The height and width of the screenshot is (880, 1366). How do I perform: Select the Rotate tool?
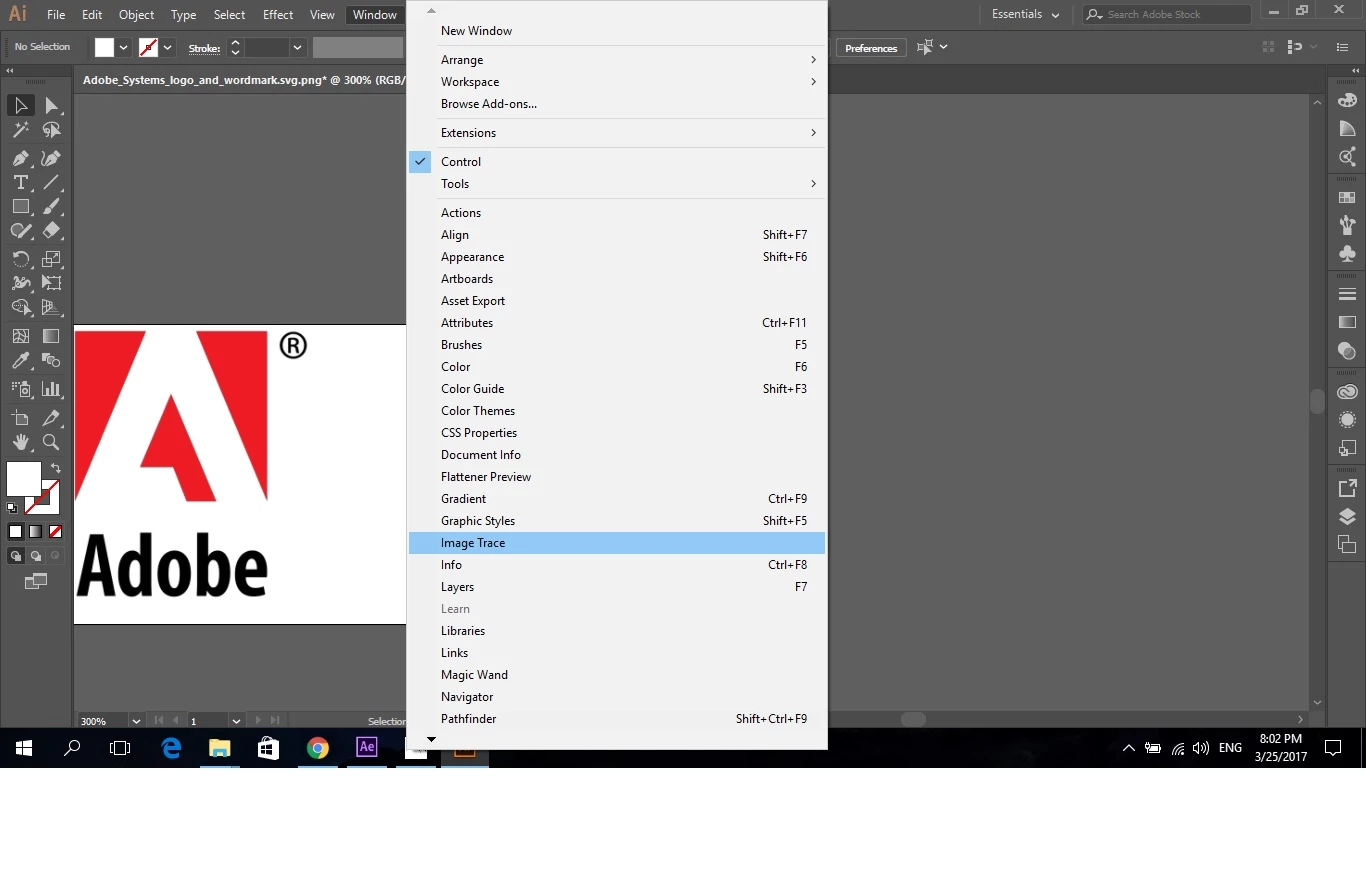pos(20,259)
